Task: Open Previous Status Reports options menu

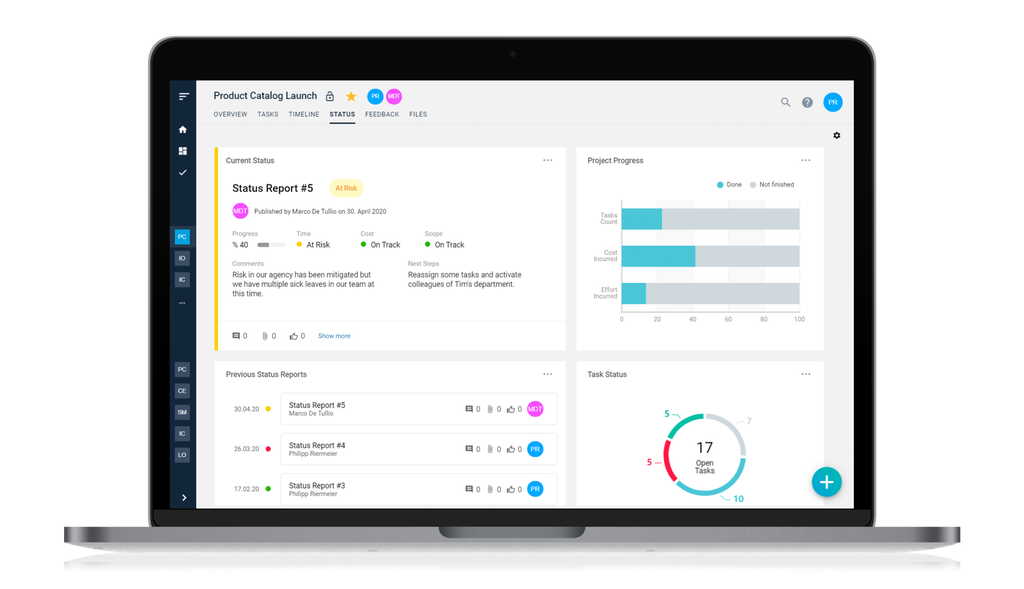Action: 547,374
